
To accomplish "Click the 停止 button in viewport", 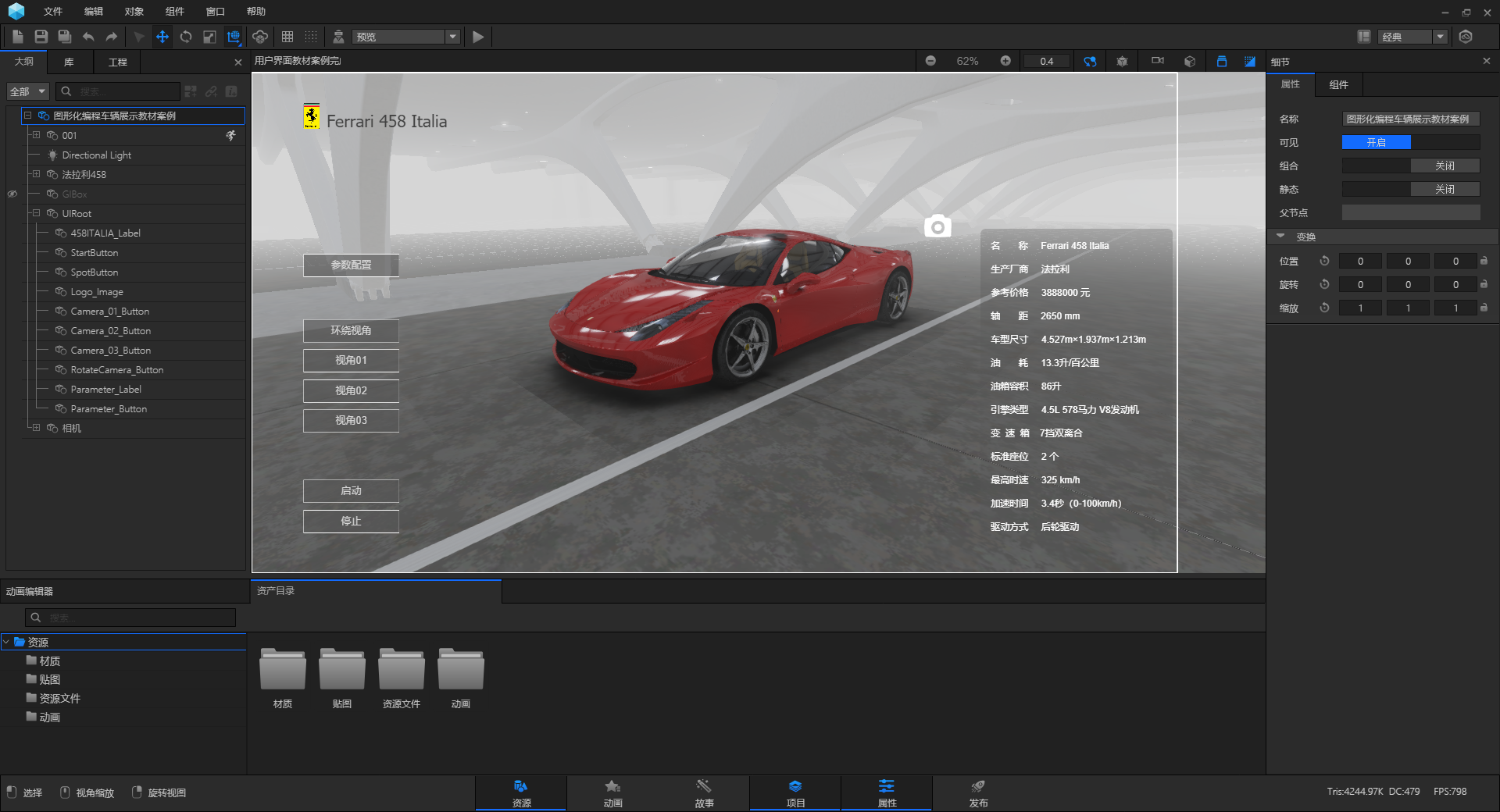I will [x=351, y=522].
